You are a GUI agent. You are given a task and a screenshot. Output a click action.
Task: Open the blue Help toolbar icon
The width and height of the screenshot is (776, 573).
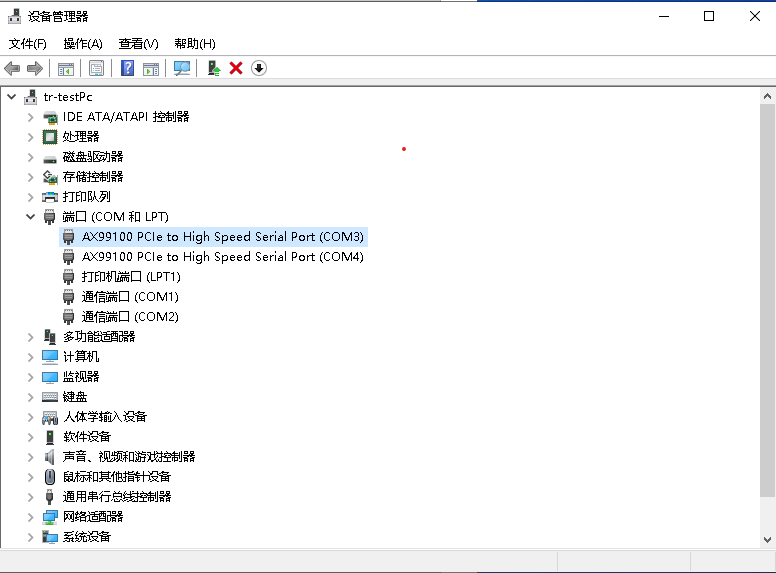(x=127, y=68)
